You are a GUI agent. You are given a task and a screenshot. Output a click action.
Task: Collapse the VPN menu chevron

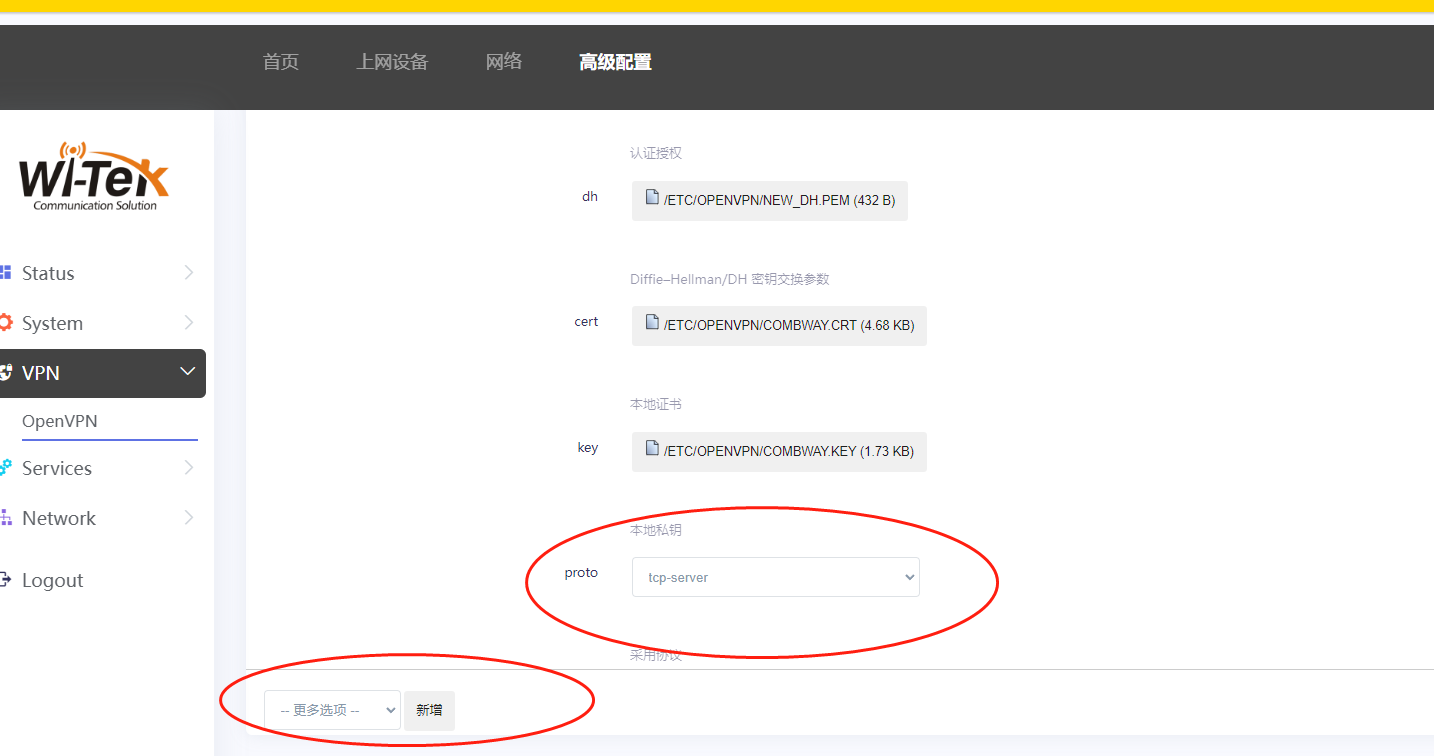[187, 372]
